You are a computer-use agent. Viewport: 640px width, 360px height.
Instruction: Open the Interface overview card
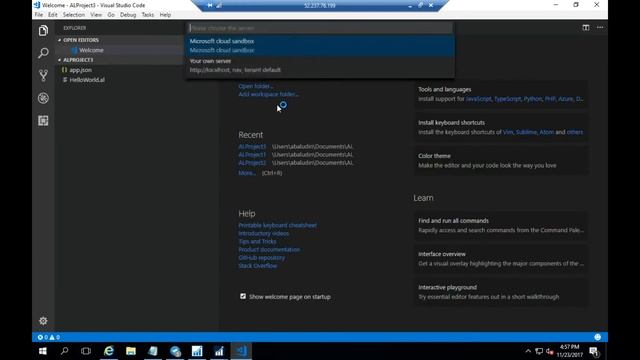(x=501, y=259)
